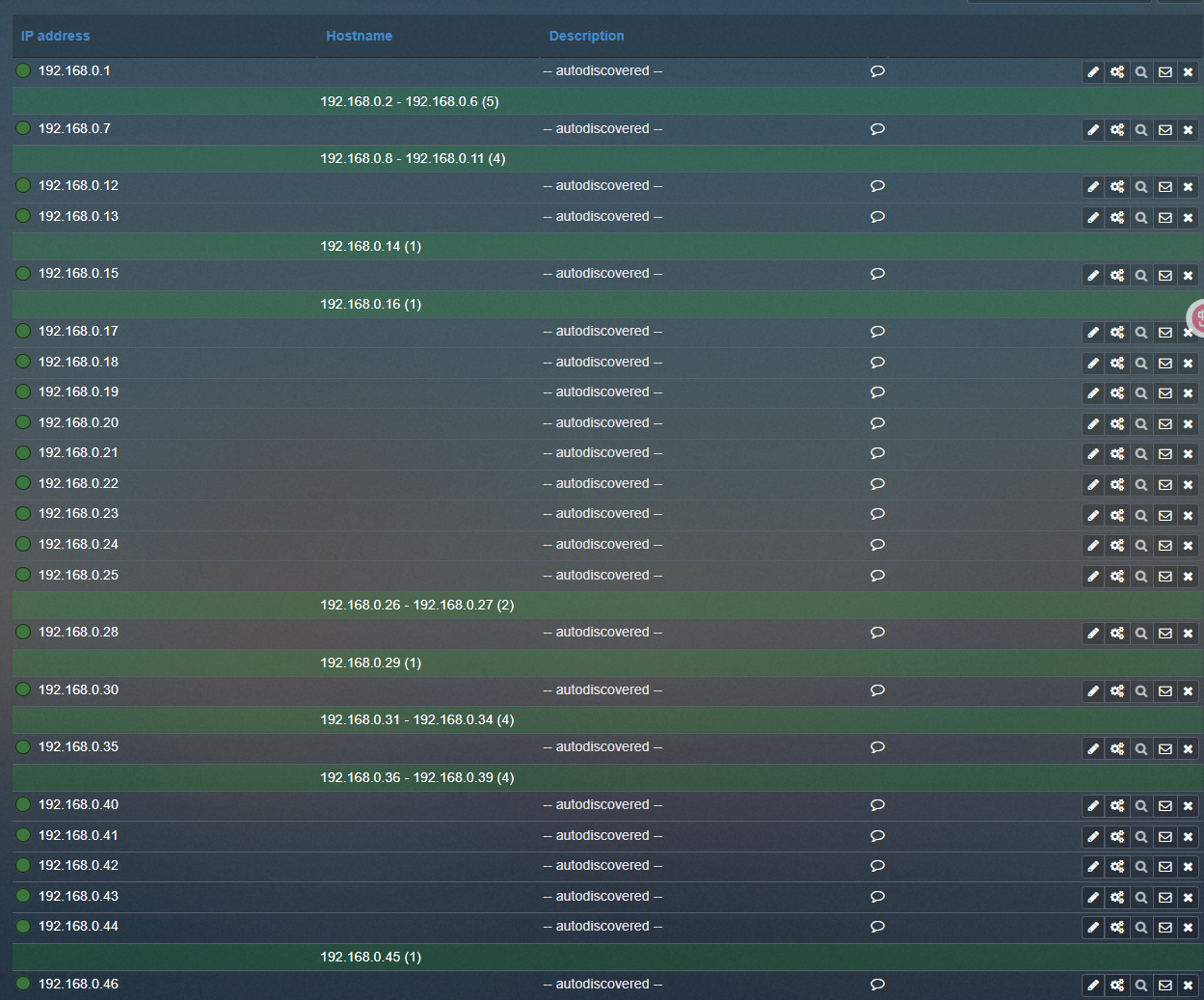Click the pink floating badge at right edge

click(x=1196, y=316)
